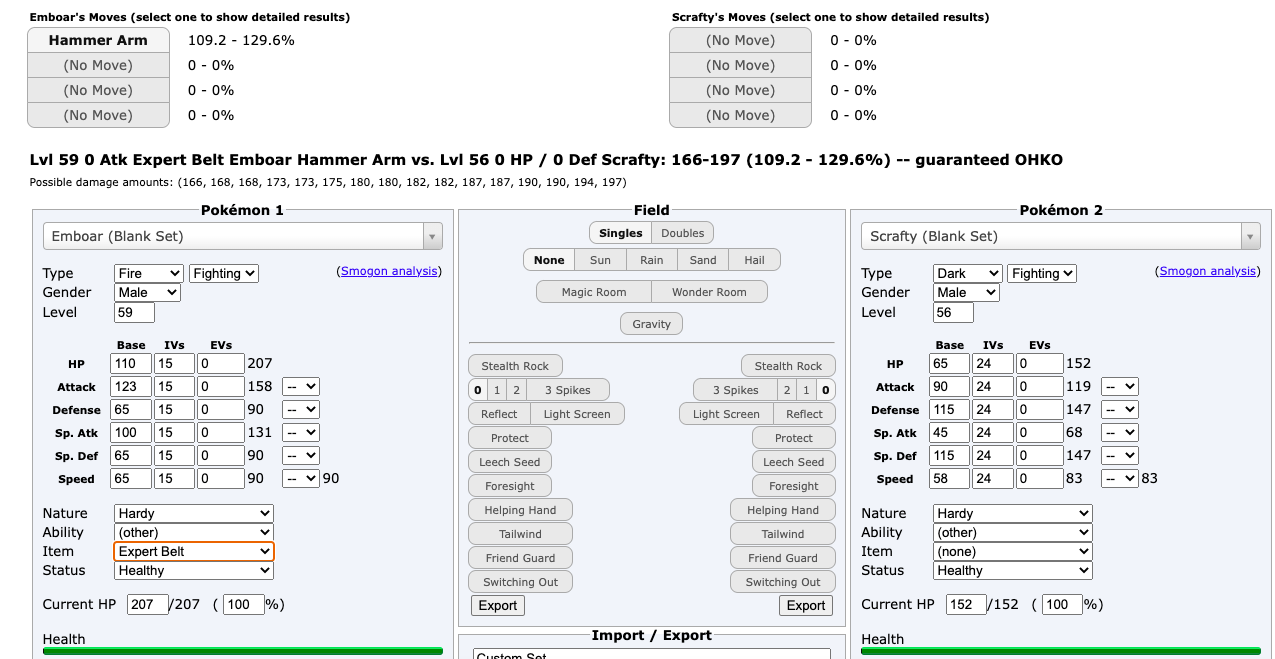Select 3 Spikes on Emboar's side
The image size is (1275, 659).
(566, 390)
